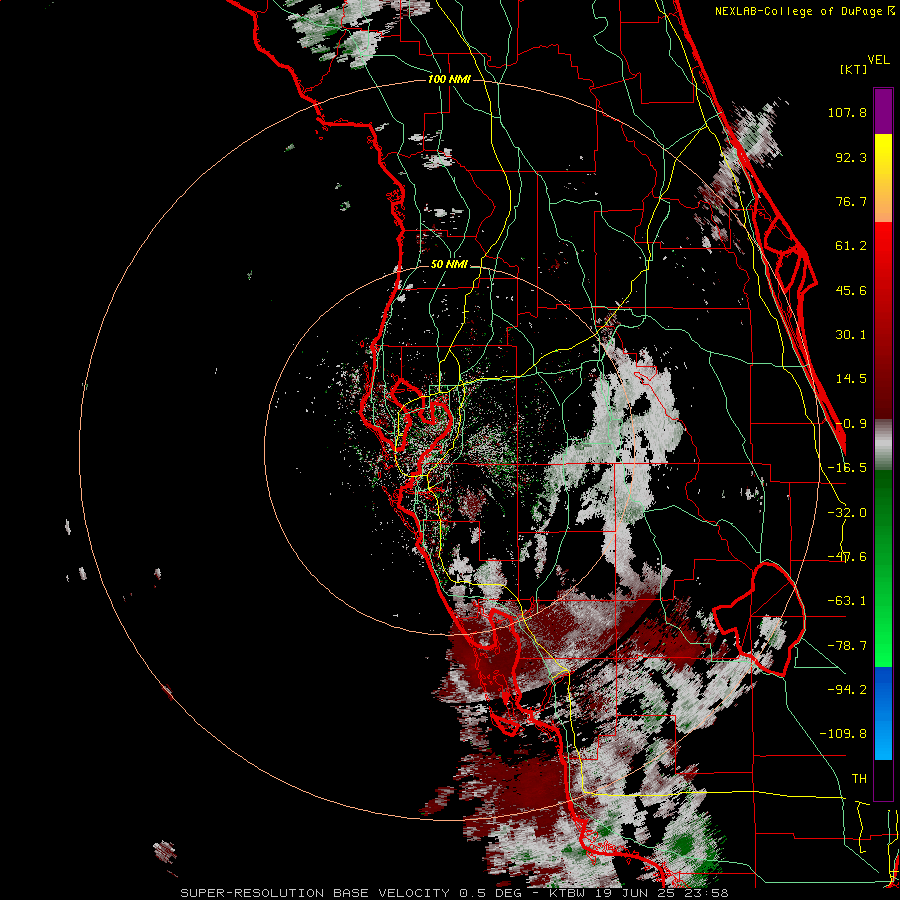The height and width of the screenshot is (900, 900).
Task: Click the 45.6 legend value
Action: (x=851, y=290)
